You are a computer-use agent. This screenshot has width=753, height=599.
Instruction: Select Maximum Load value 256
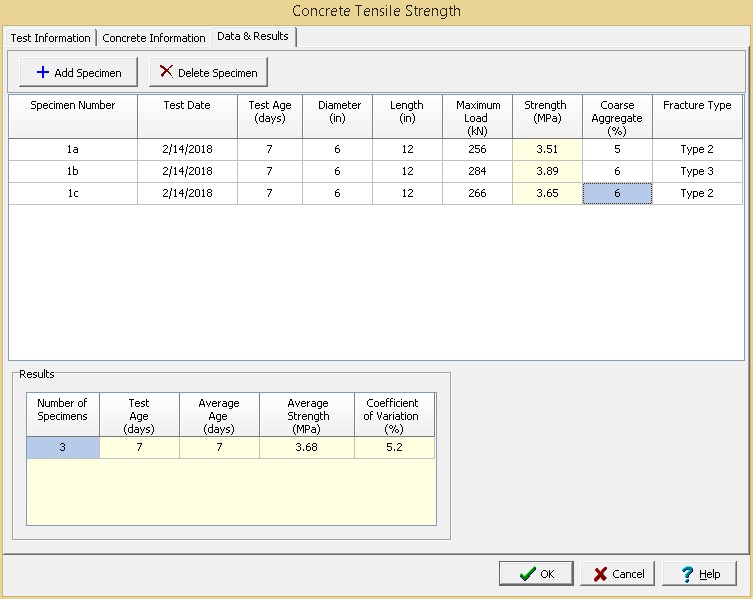(477, 149)
